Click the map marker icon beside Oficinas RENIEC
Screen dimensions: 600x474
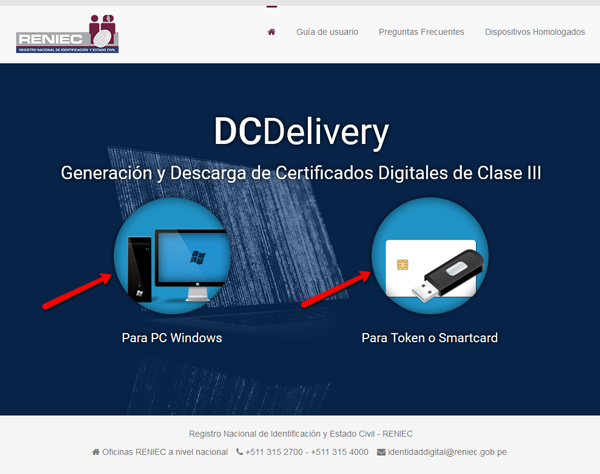(96, 453)
